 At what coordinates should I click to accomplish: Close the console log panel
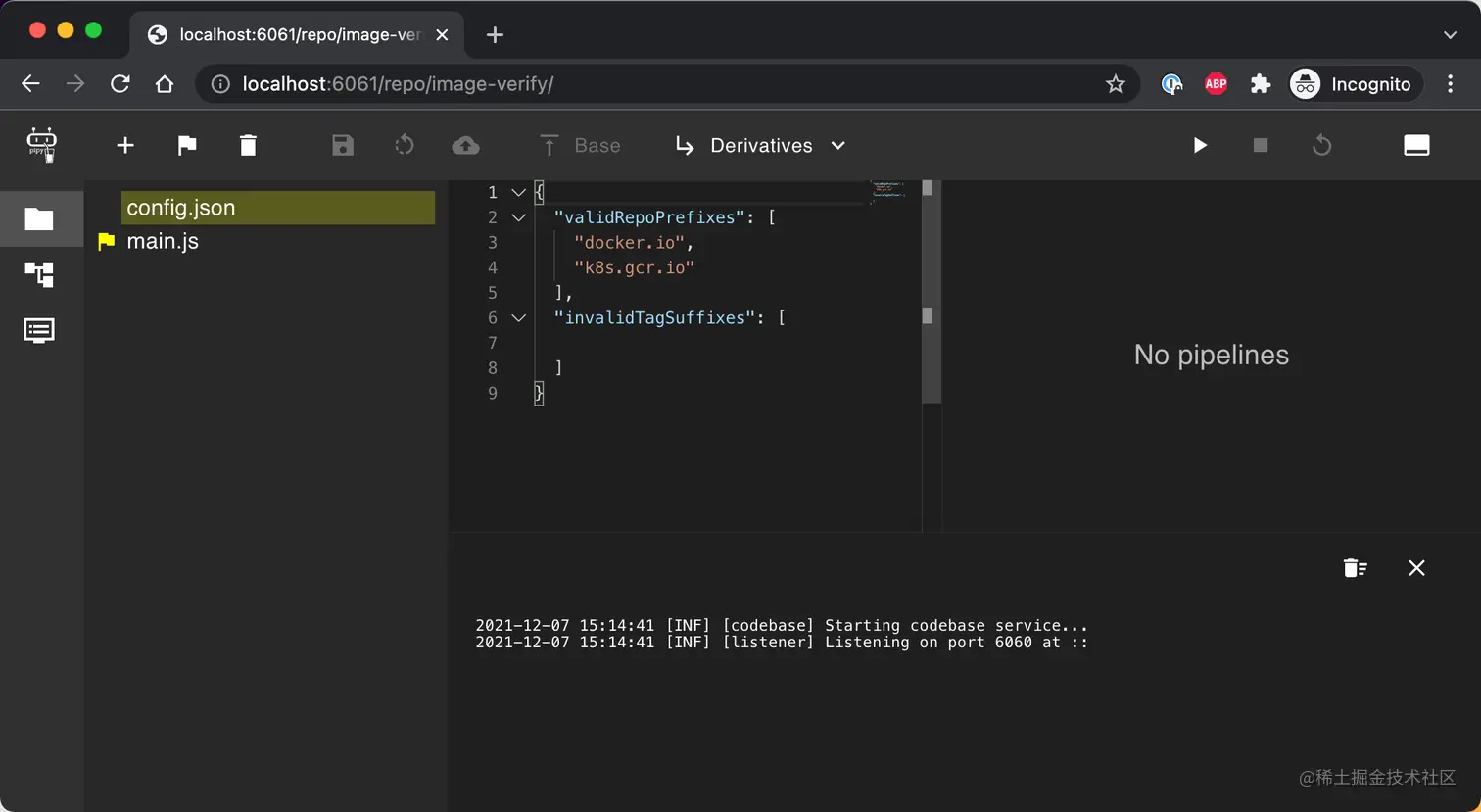point(1416,568)
